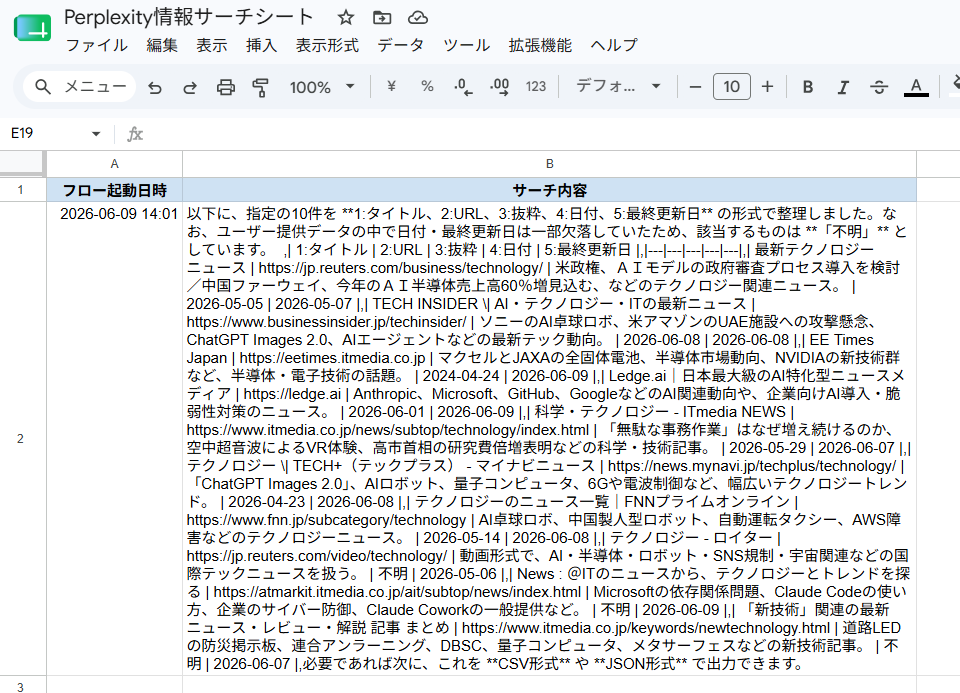Increase decimal places

point(500,87)
